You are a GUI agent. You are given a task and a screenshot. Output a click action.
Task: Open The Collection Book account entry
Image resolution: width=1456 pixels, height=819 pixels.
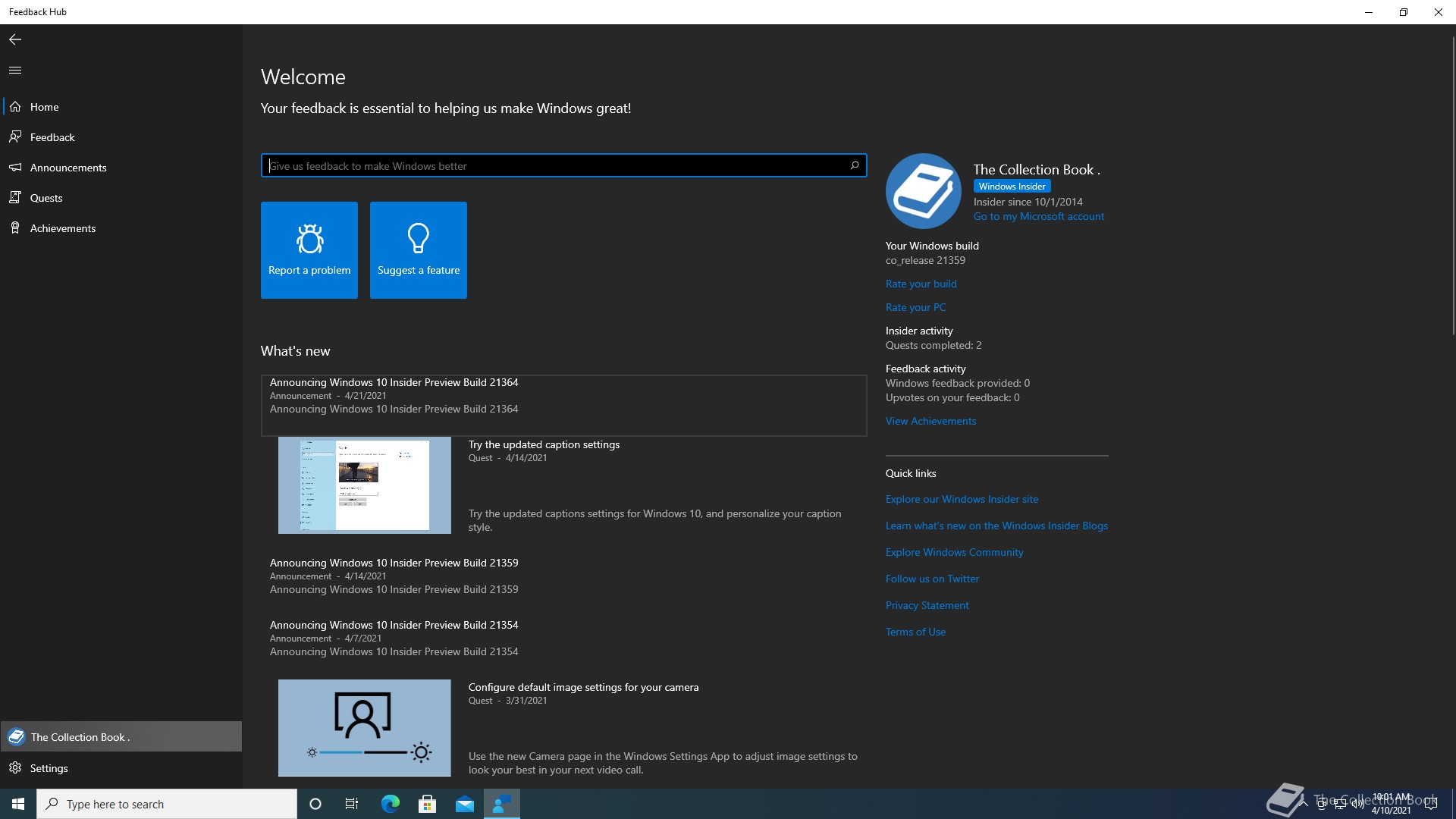tap(121, 736)
